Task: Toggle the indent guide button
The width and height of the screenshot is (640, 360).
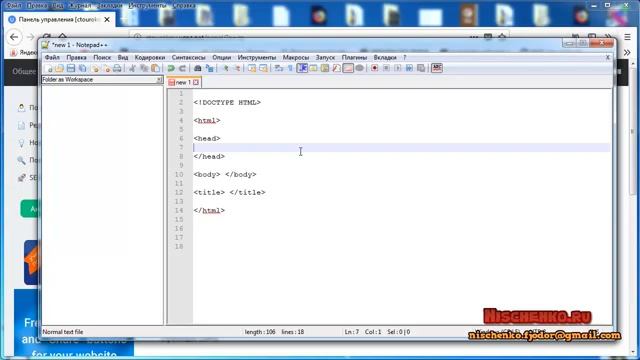Action: tap(302, 68)
